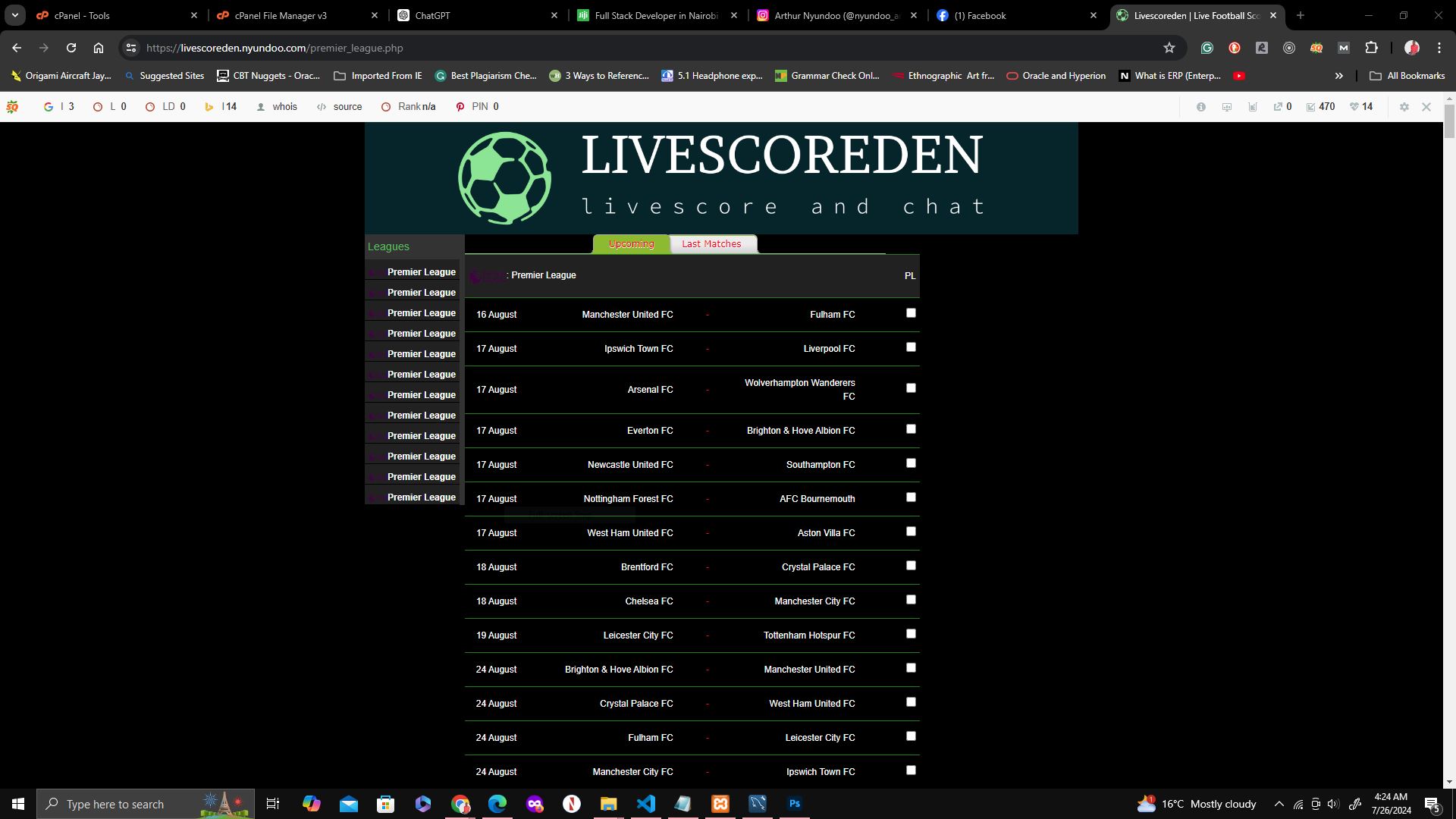1456x819 pixels.
Task: Reload the page with the refresh icon
Action: tap(71, 48)
